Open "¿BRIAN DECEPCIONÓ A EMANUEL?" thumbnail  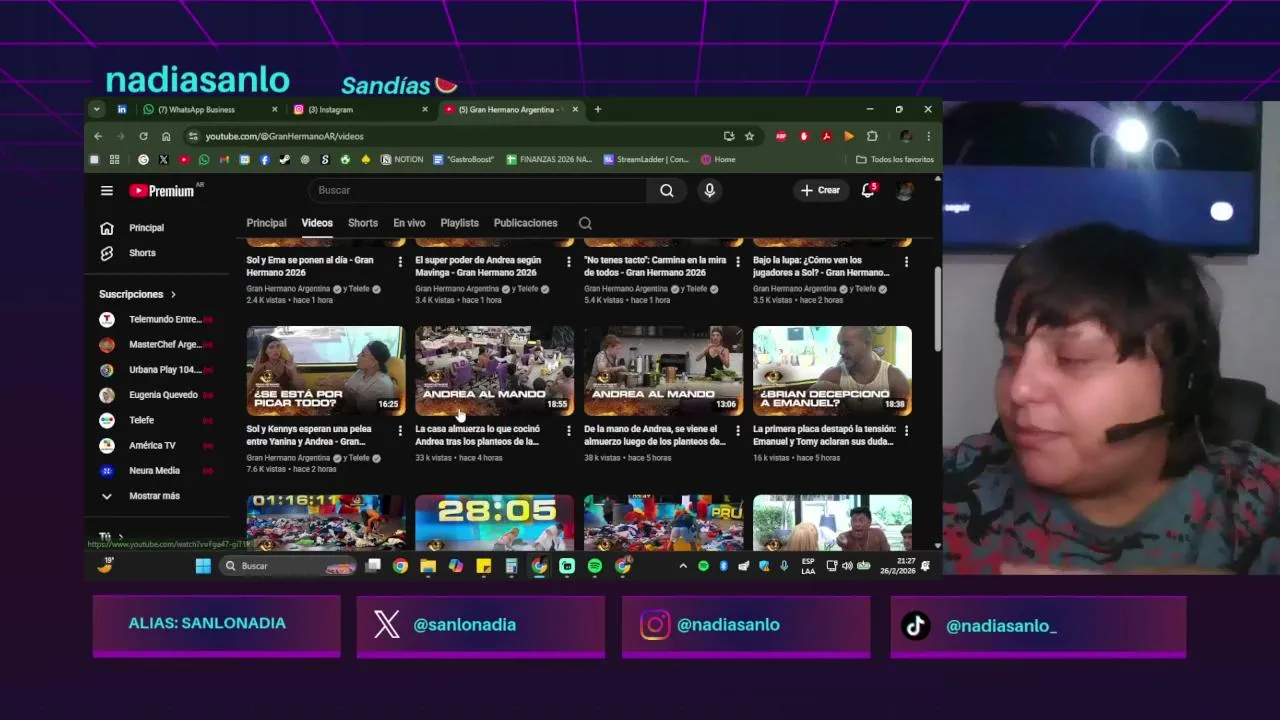point(832,370)
